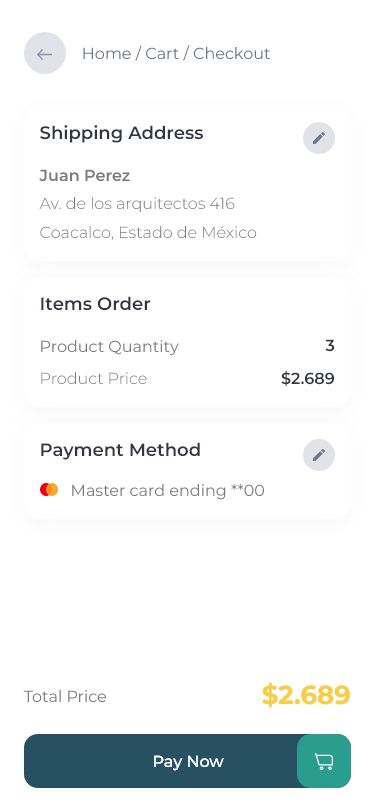Select the Payment Method heading

click(120, 450)
